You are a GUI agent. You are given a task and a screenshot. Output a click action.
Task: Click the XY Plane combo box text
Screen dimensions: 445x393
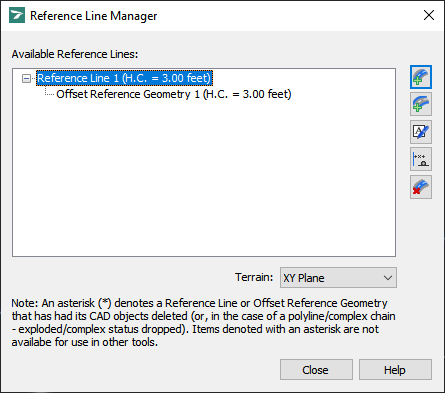point(304,278)
